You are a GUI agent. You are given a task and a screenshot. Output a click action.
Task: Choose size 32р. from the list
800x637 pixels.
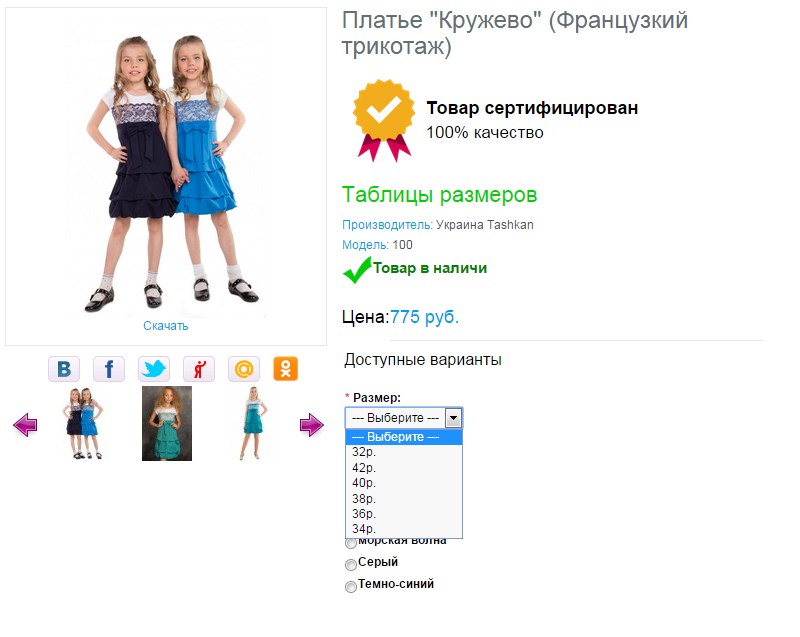pos(404,452)
